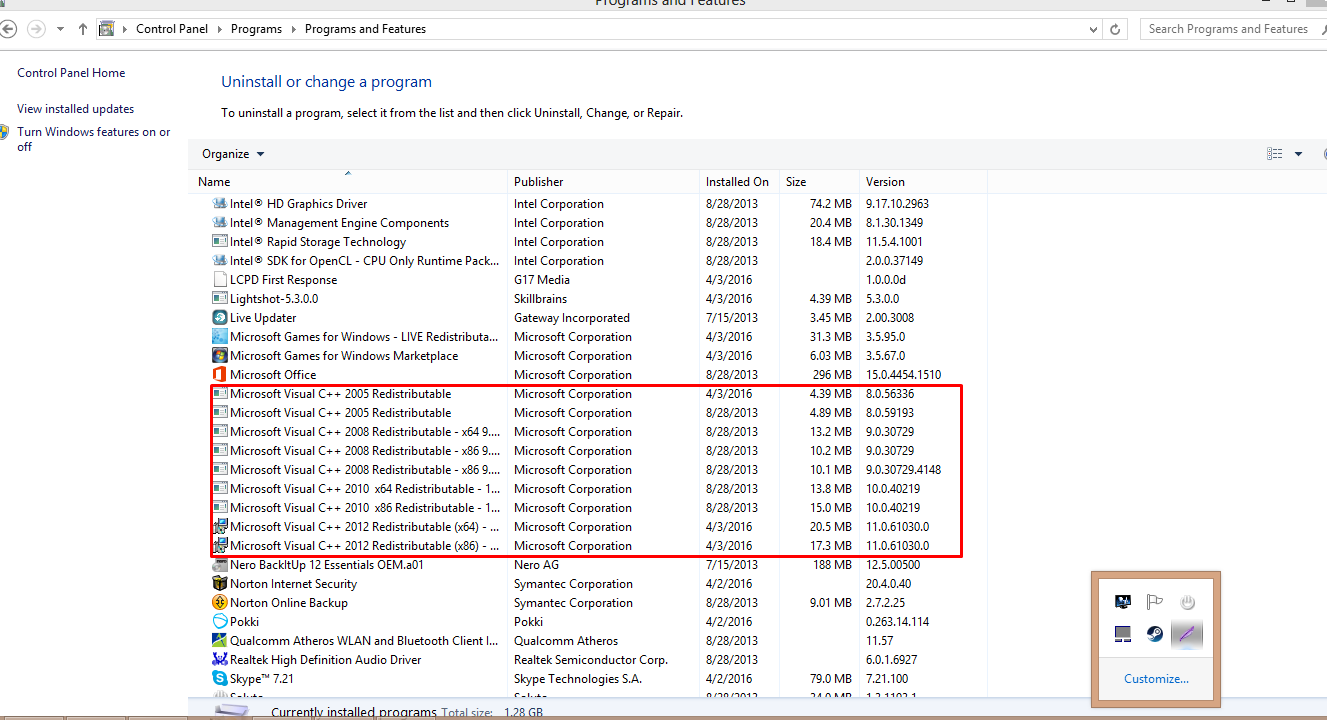
Task: Click the Back arrow navigation button
Action: 9,29
